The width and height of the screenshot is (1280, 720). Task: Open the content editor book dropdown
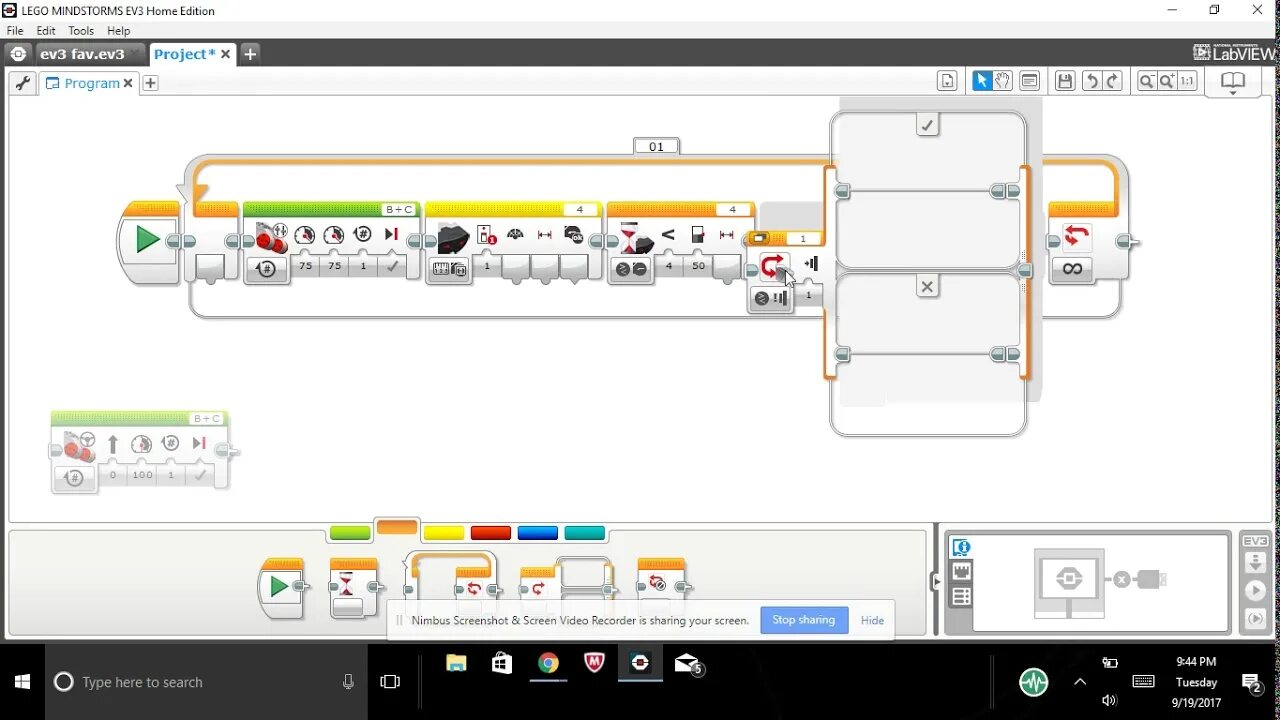[x=1232, y=84]
